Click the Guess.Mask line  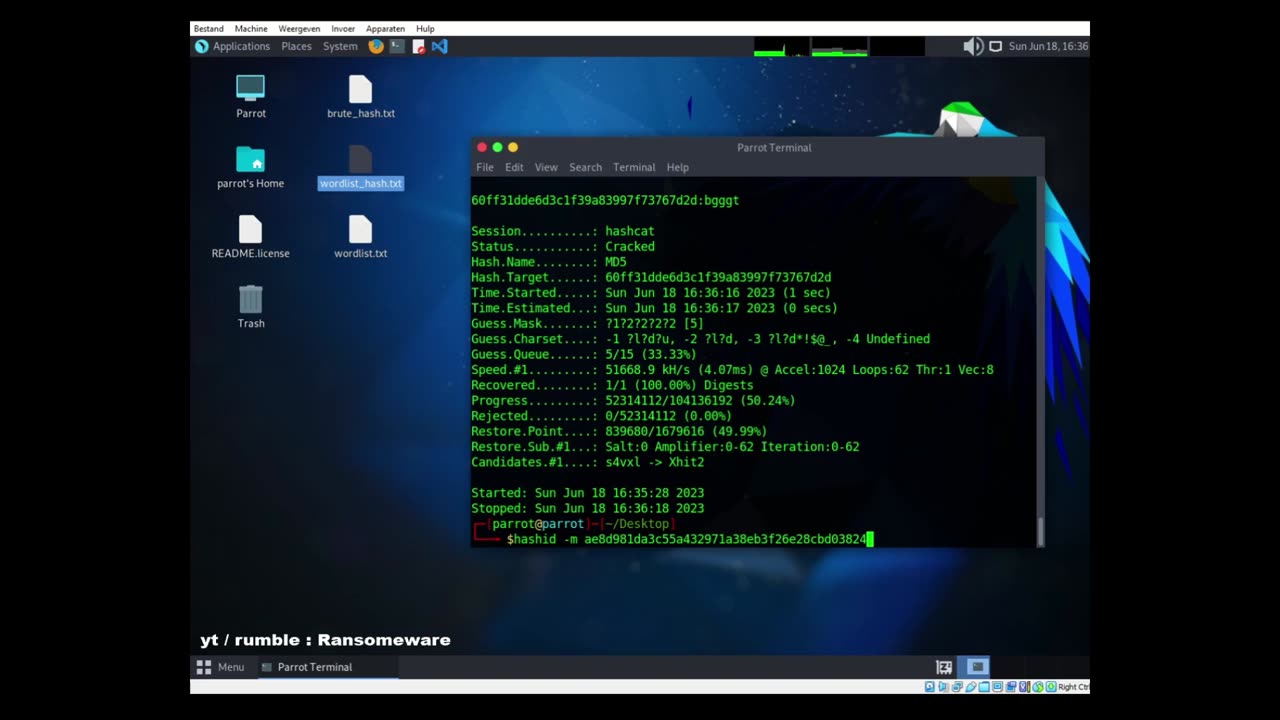[587, 323]
